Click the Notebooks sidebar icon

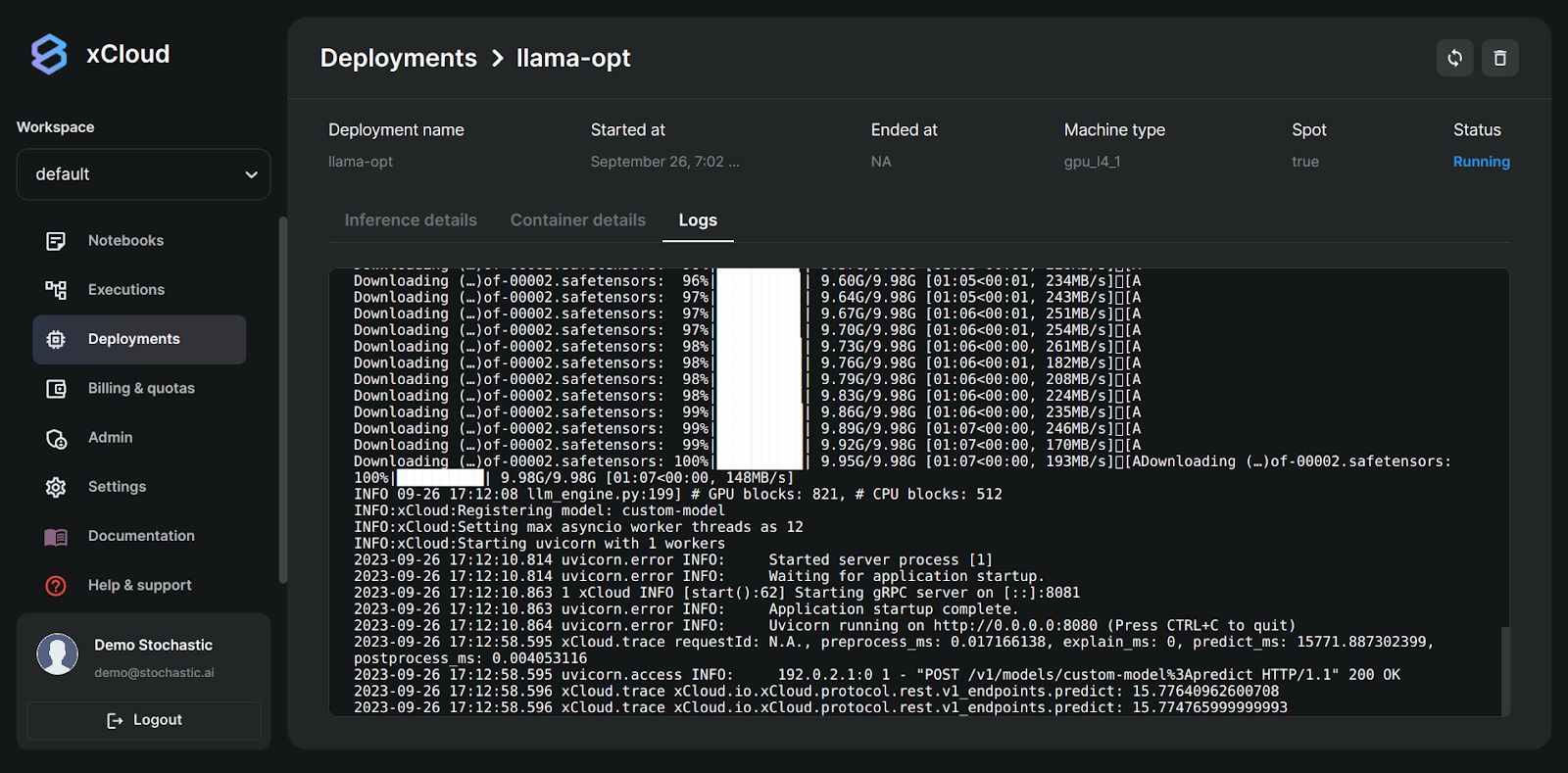coord(56,241)
